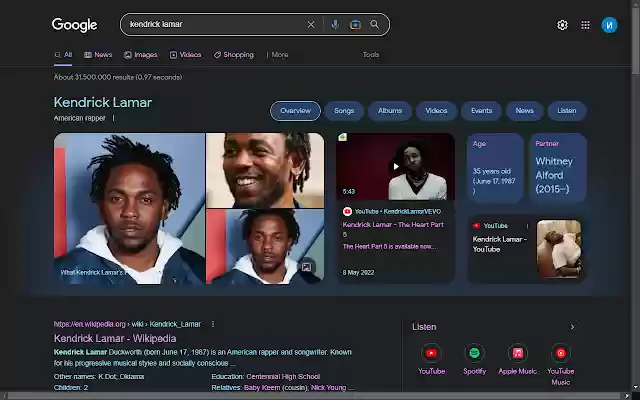Click the YouTube channel card thumbnail

(559, 249)
